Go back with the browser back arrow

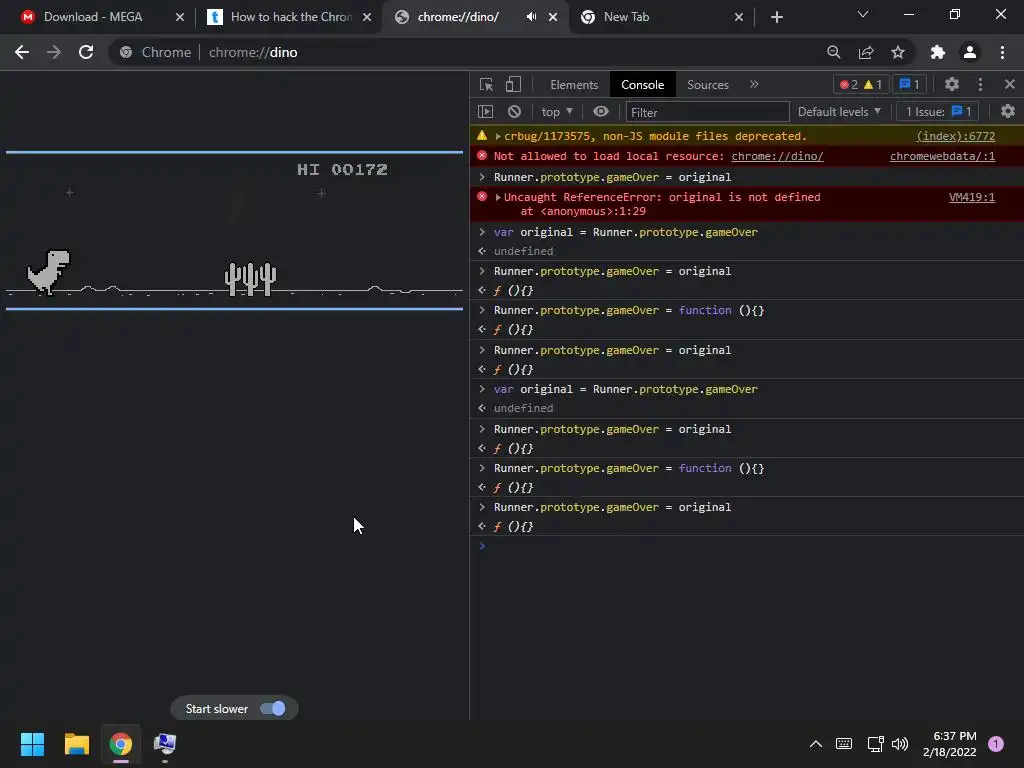click(22, 52)
